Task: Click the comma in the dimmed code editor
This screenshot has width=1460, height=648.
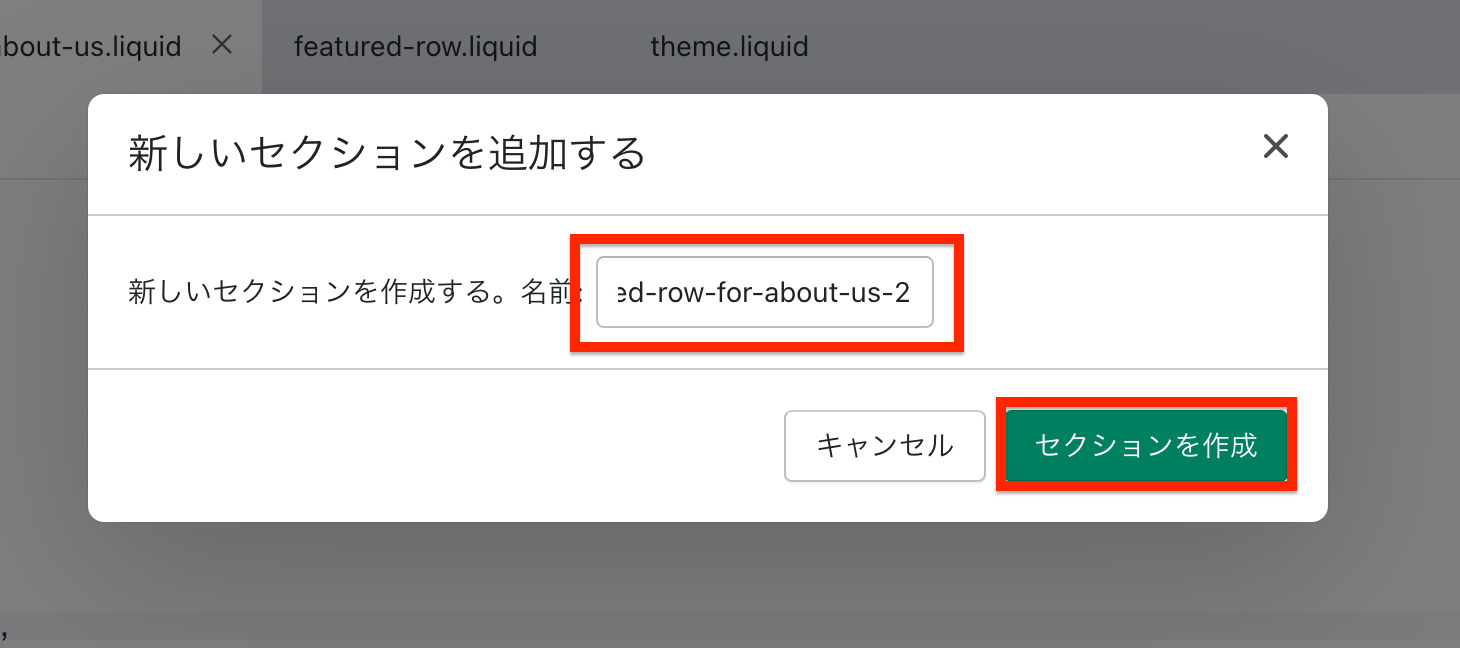Action: [5, 632]
